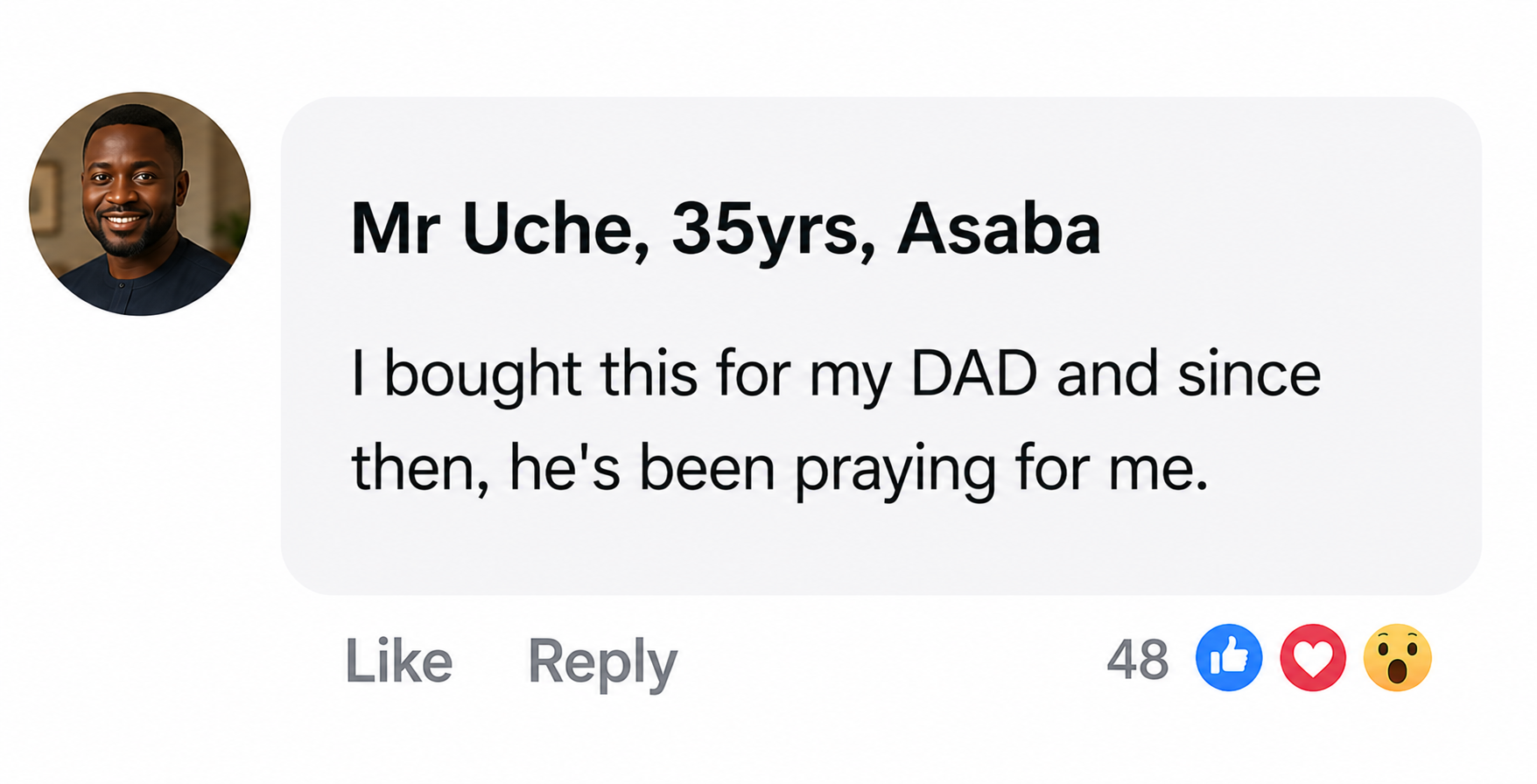Click the word Asaba in the header

(x=999, y=229)
